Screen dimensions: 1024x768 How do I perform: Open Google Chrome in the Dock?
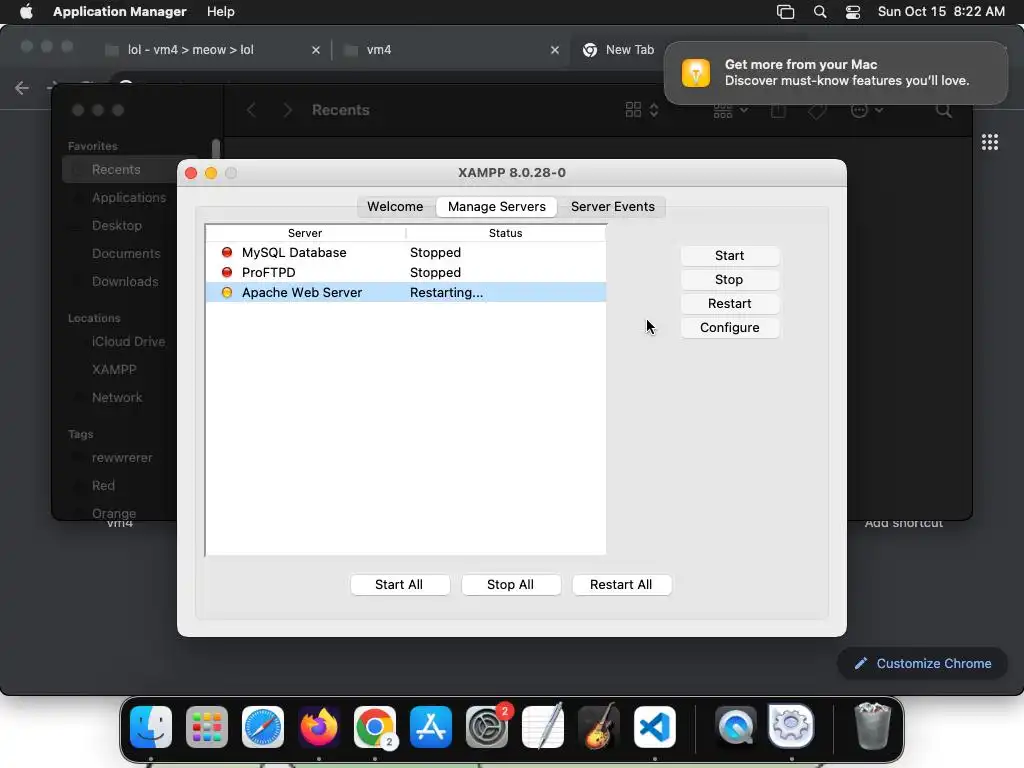(x=375, y=726)
